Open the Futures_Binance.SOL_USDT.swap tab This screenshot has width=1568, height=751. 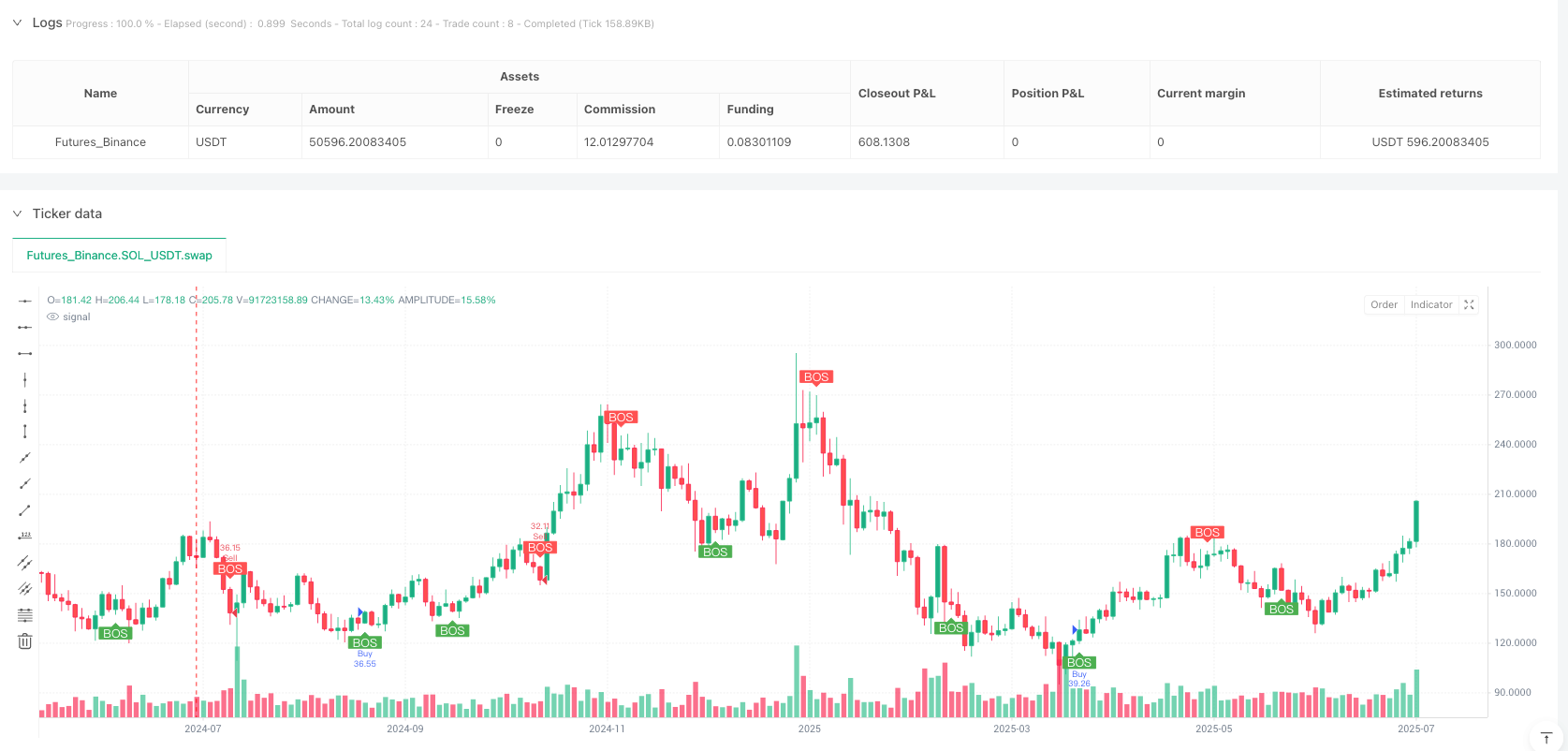tap(119, 255)
